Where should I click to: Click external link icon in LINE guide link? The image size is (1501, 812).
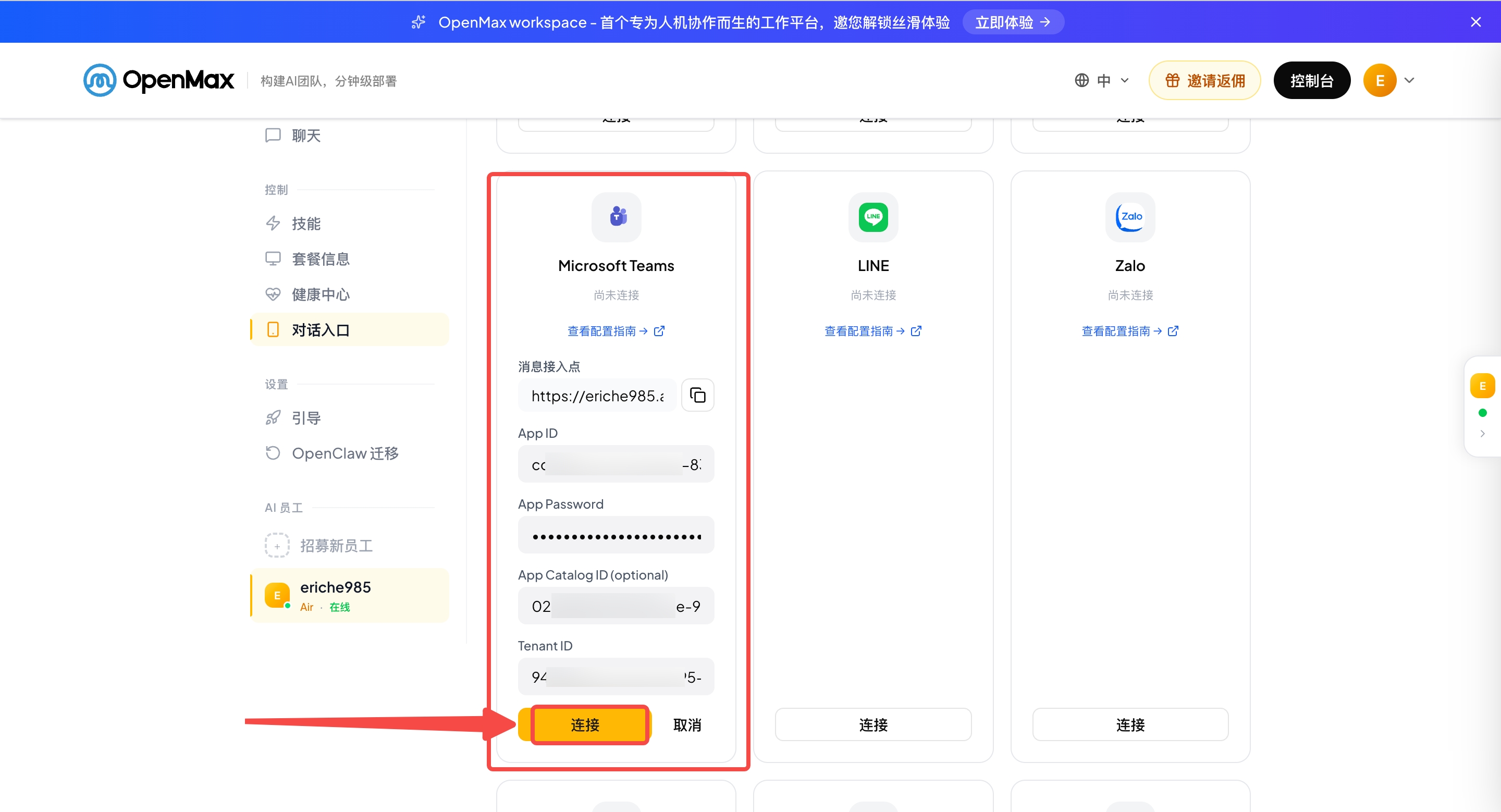[916, 331]
